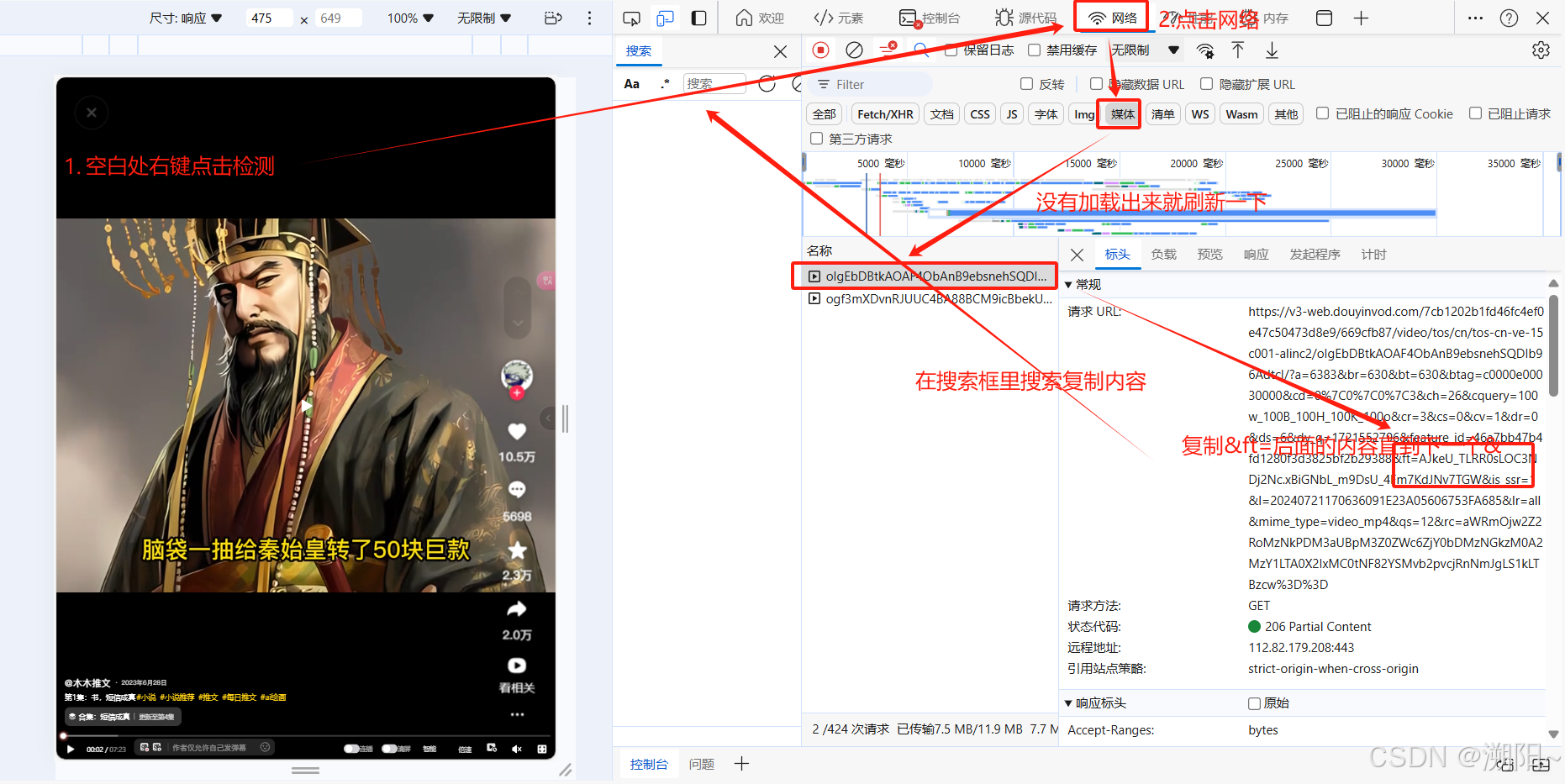
Task: Filter requests by Wasm
Action: [x=1241, y=114]
